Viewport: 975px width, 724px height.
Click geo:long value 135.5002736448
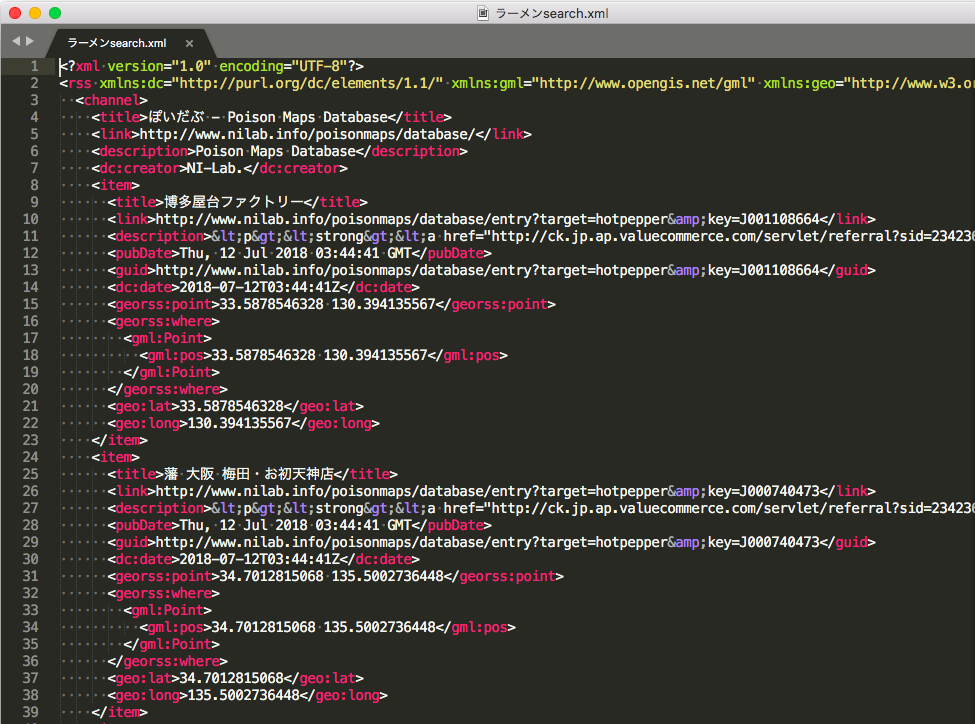point(243,695)
